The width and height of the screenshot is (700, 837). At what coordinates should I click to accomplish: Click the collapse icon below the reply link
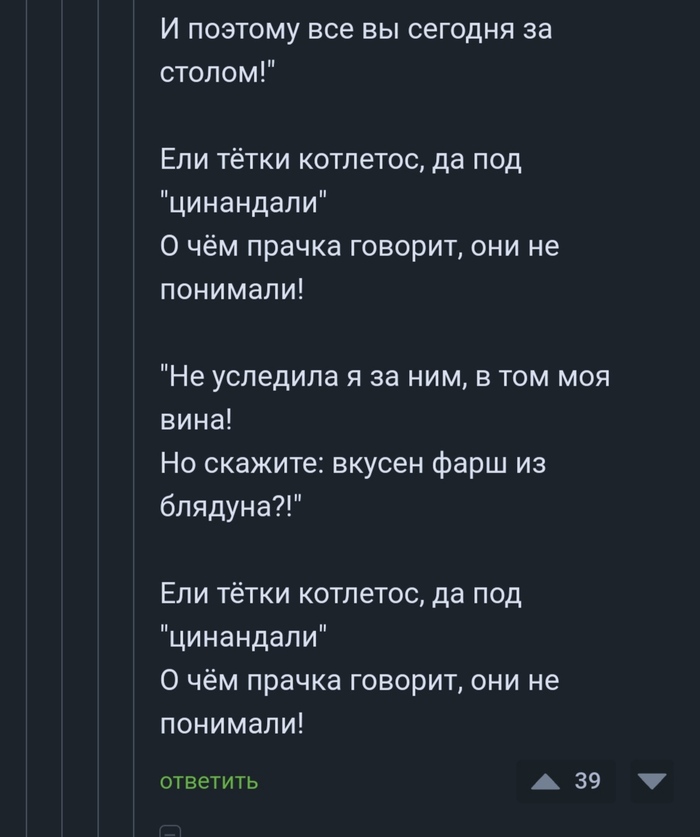click(170, 830)
